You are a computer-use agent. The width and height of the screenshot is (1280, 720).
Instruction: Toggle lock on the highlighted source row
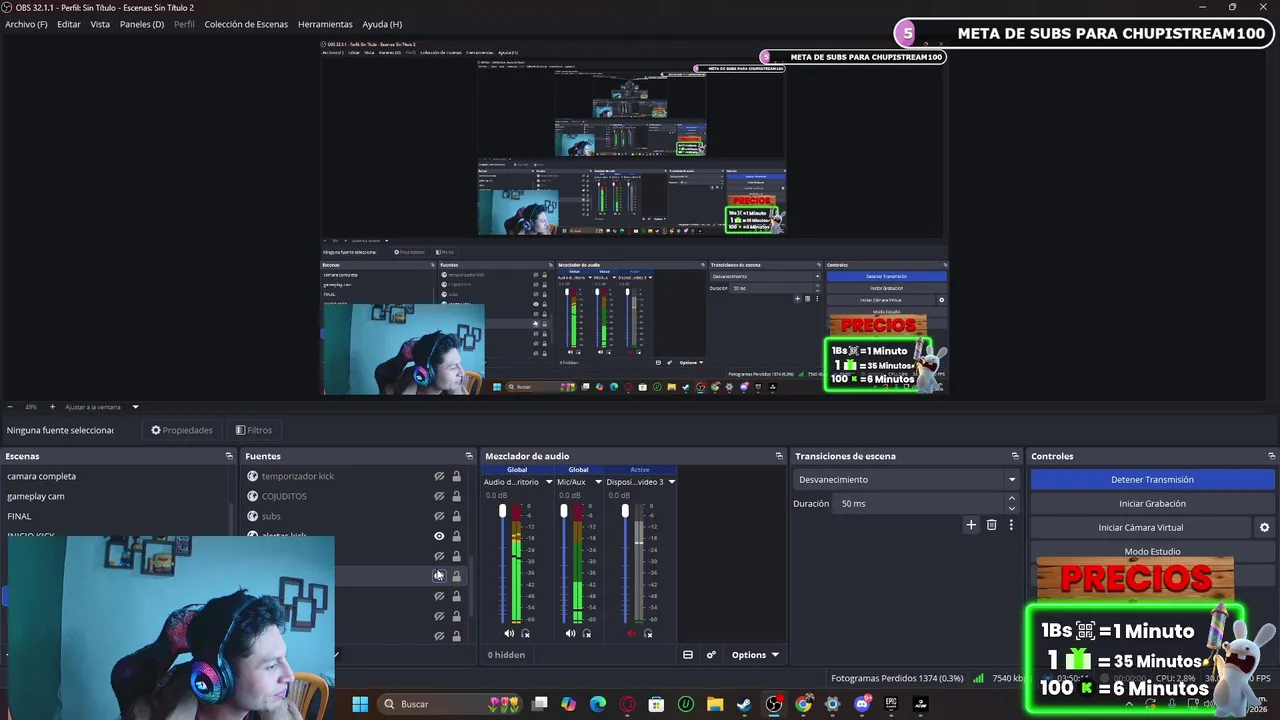[x=456, y=576]
